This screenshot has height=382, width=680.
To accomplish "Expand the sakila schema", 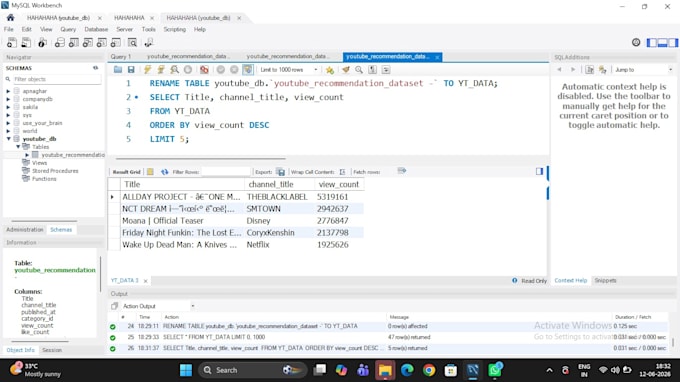I will point(8,107).
